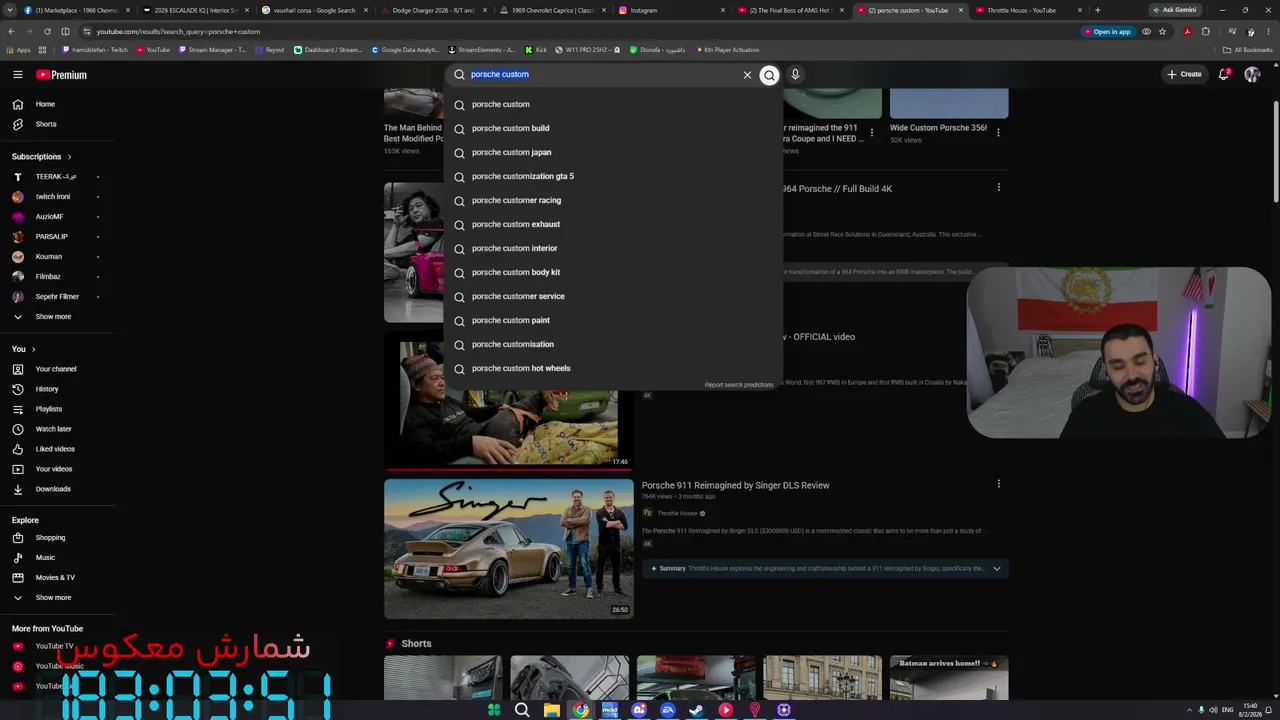Click Report search predictions link
1280x720 pixels.
[739, 385]
